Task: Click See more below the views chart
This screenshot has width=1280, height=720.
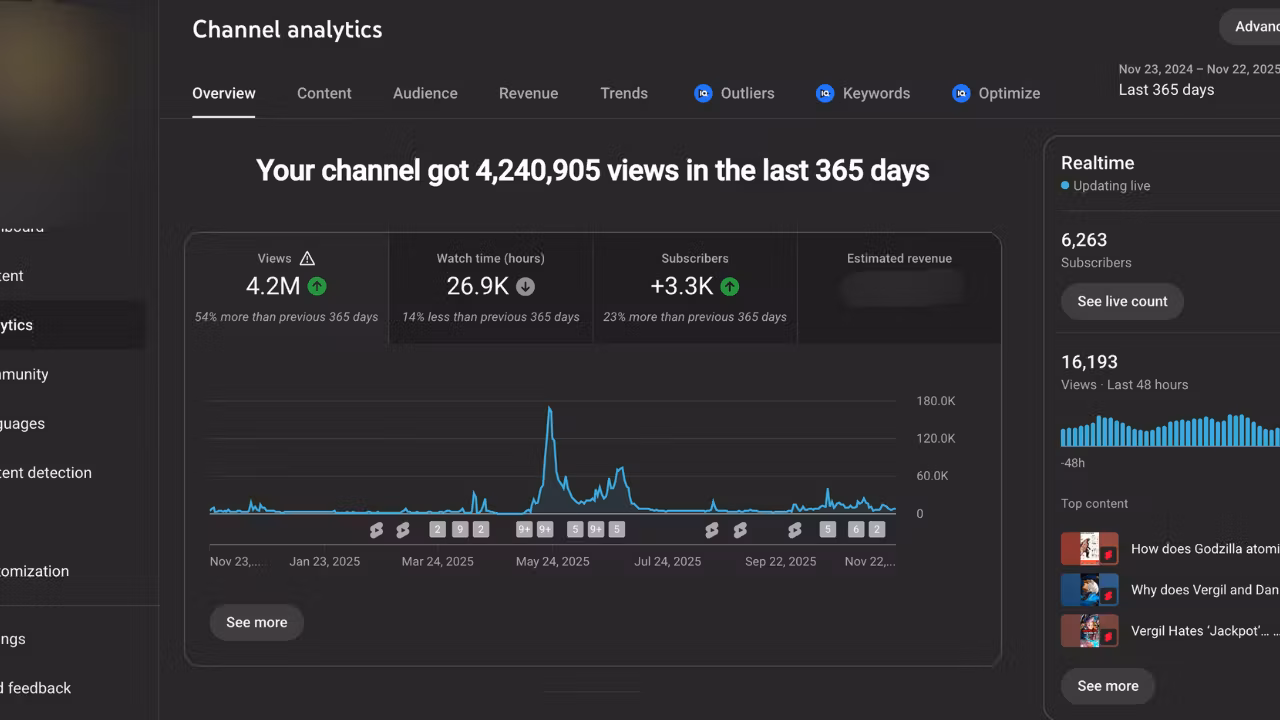Action: click(256, 622)
